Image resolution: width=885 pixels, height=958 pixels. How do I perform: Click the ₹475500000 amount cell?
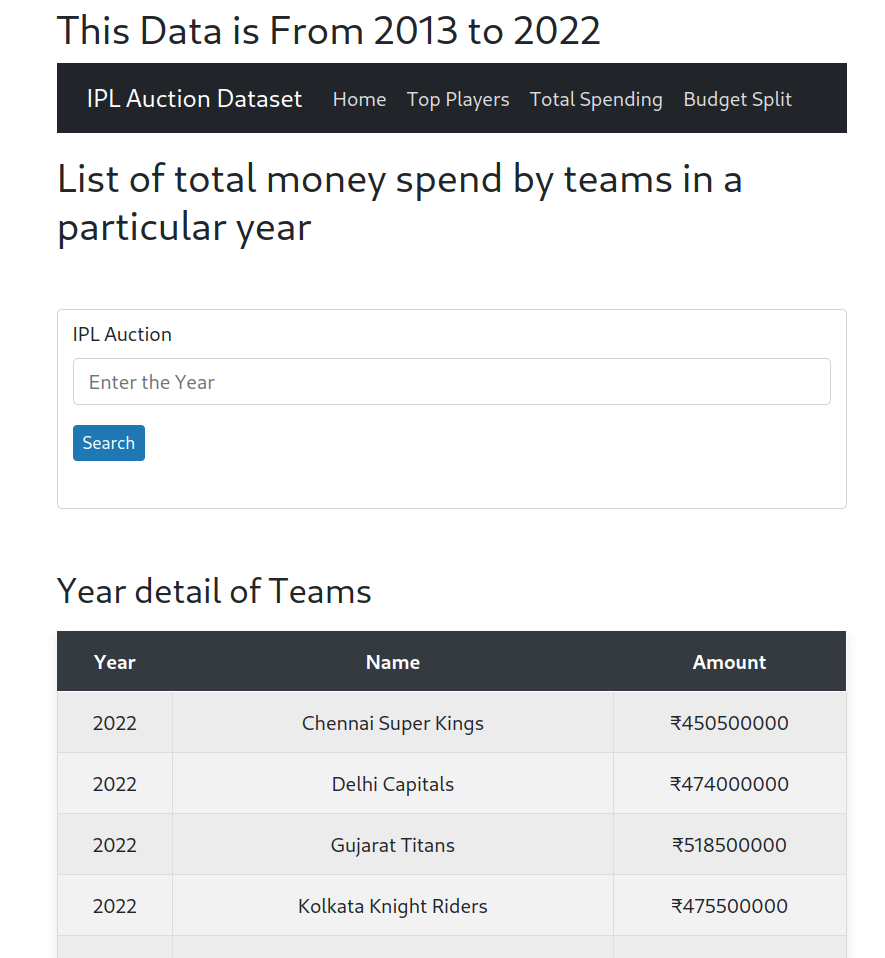[x=729, y=907]
